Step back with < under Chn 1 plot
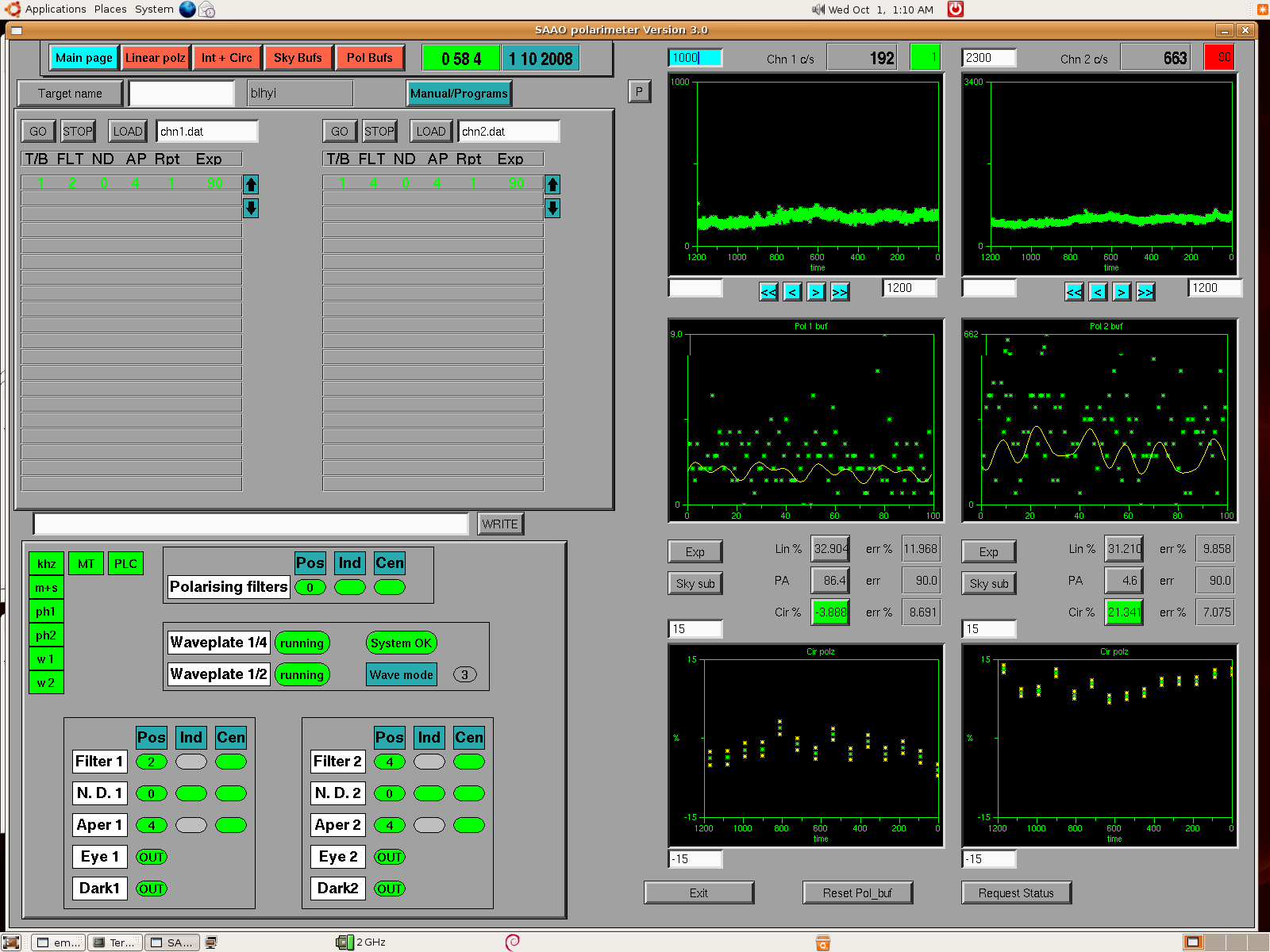1270x952 pixels. pyautogui.click(x=792, y=292)
